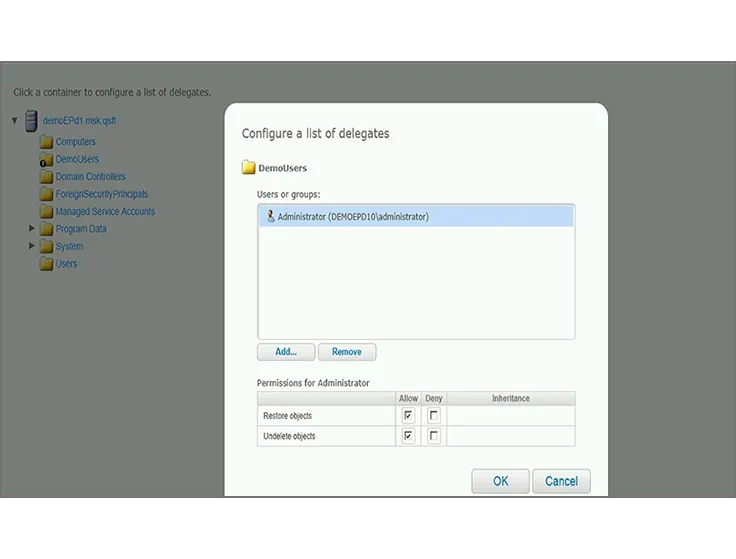Select the Managed Service Accounts link

[x=105, y=211]
